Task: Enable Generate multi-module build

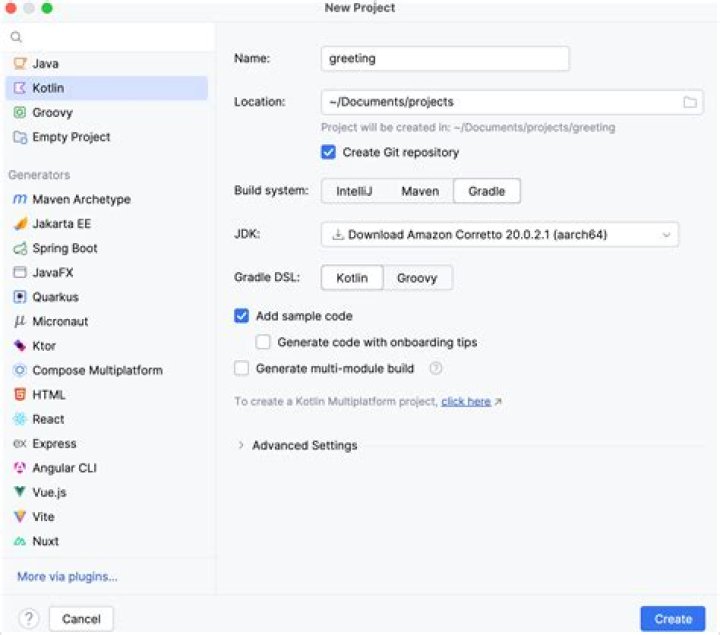Action: (x=242, y=368)
